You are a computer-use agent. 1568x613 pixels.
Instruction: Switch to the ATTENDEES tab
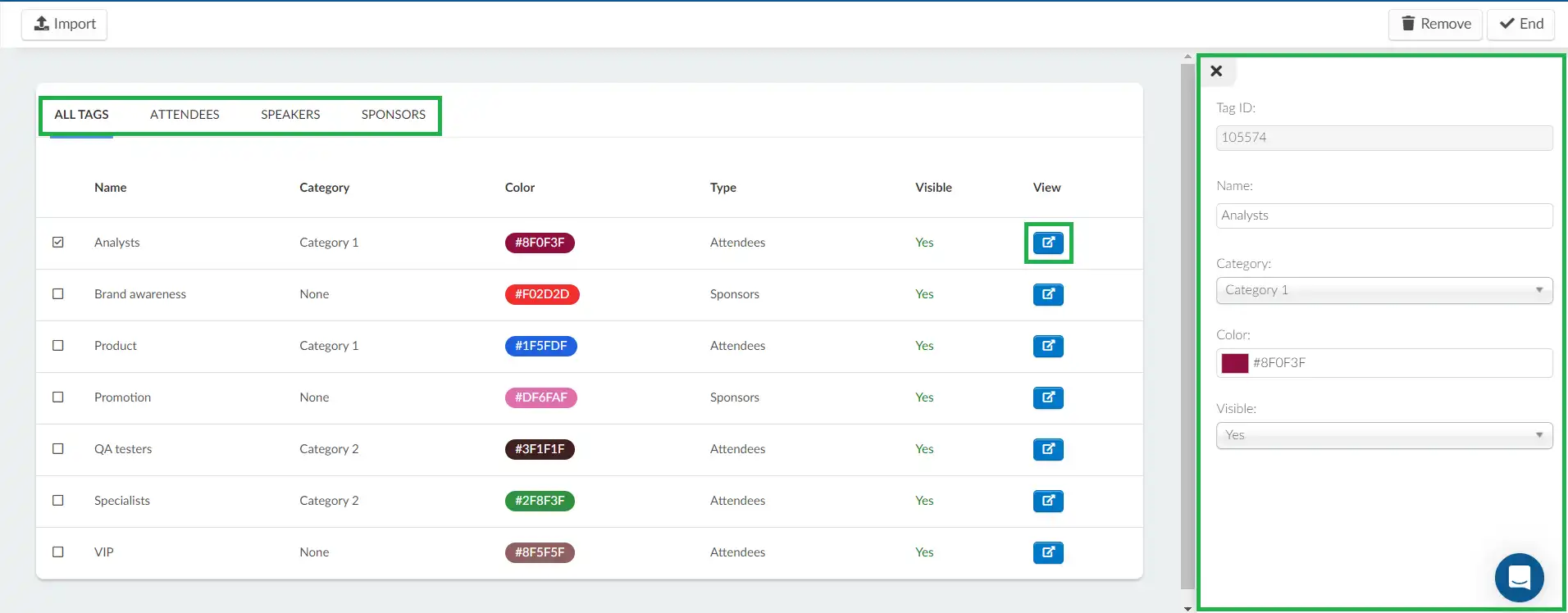tap(185, 115)
